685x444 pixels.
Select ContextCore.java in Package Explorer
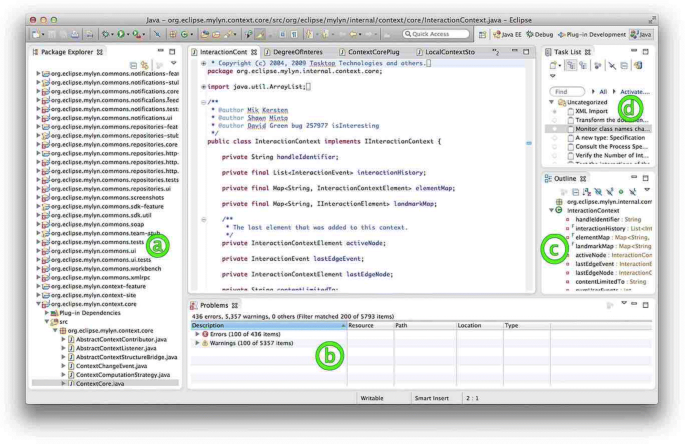[x=99, y=383]
